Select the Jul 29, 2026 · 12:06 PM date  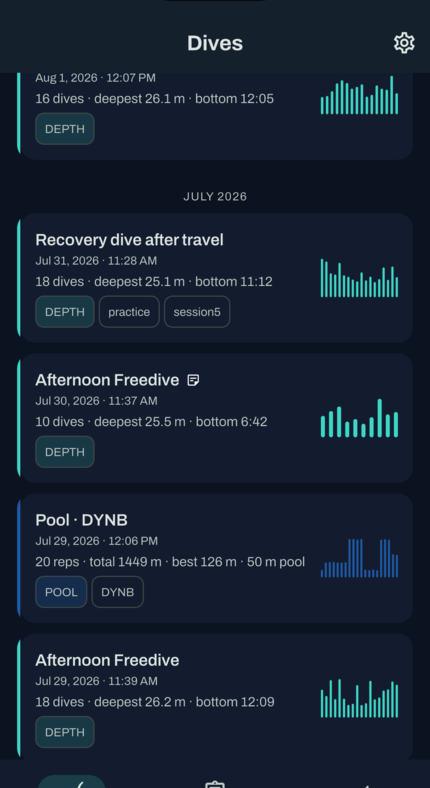[96, 541]
